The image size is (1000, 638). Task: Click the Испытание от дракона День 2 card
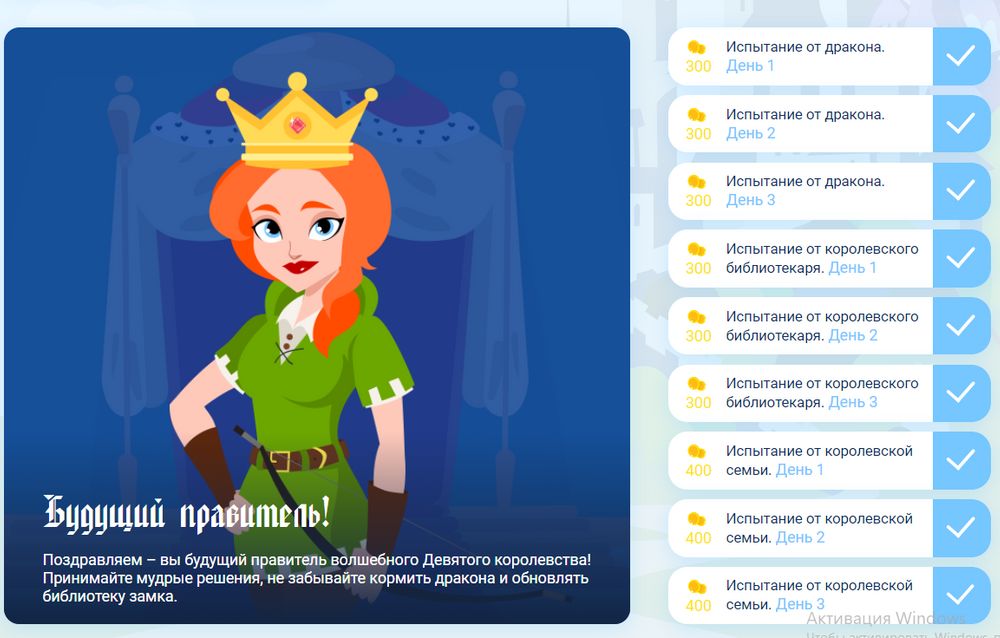(x=830, y=124)
